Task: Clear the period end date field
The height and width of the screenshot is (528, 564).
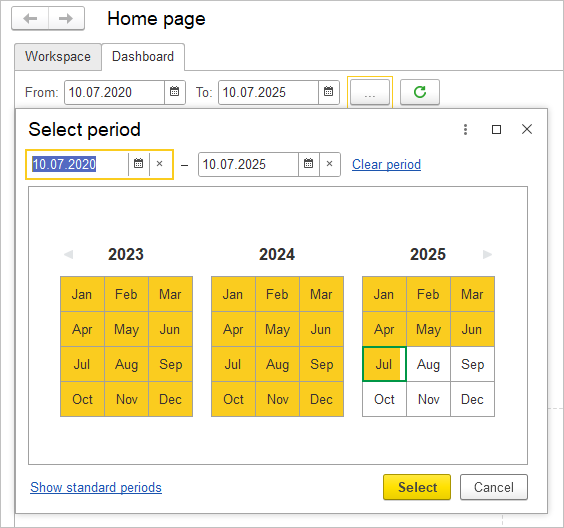Action: coord(329,164)
